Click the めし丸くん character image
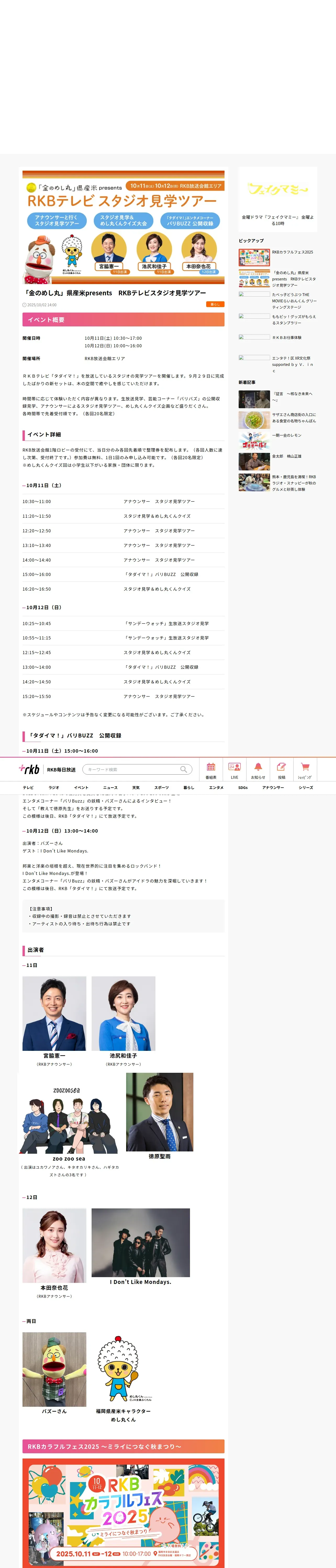Viewport: 336px width, 1568px height. [x=123, y=1370]
